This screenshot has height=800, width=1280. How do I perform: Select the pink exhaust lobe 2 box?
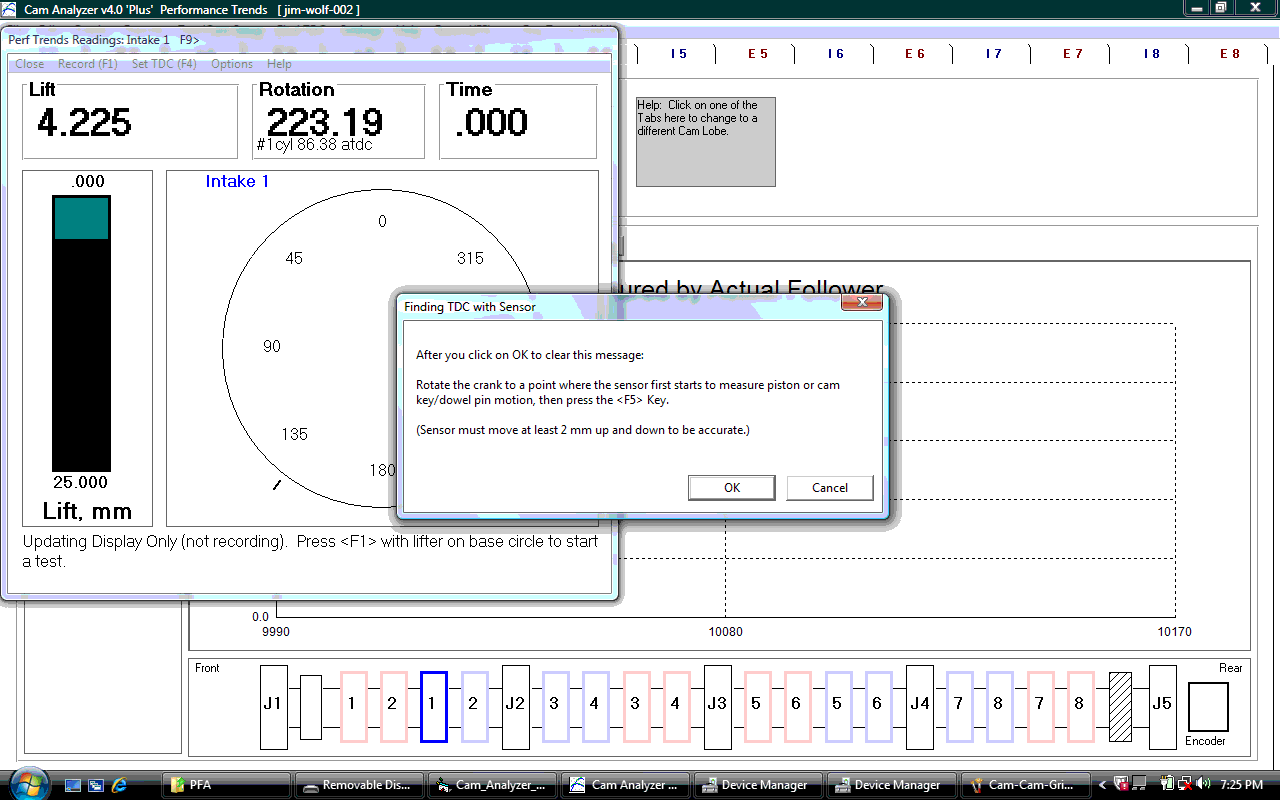tap(394, 707)
